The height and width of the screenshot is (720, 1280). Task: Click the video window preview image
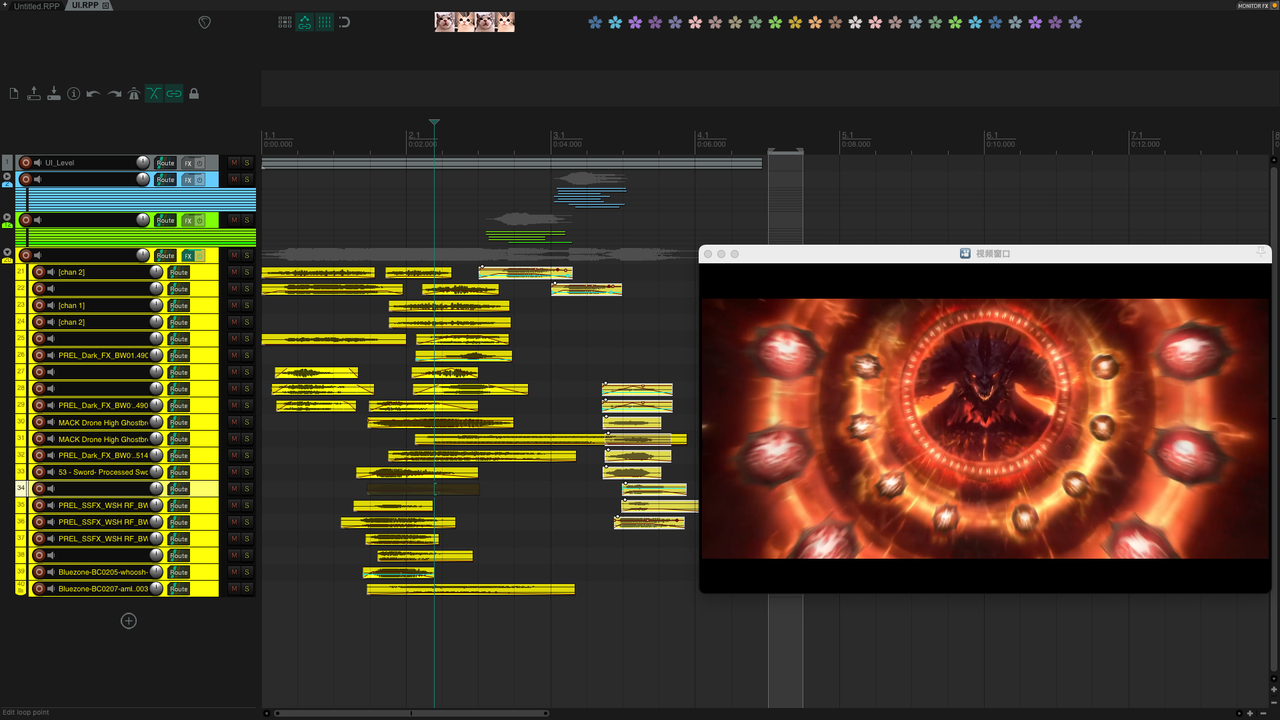click(x=985, y=428)
